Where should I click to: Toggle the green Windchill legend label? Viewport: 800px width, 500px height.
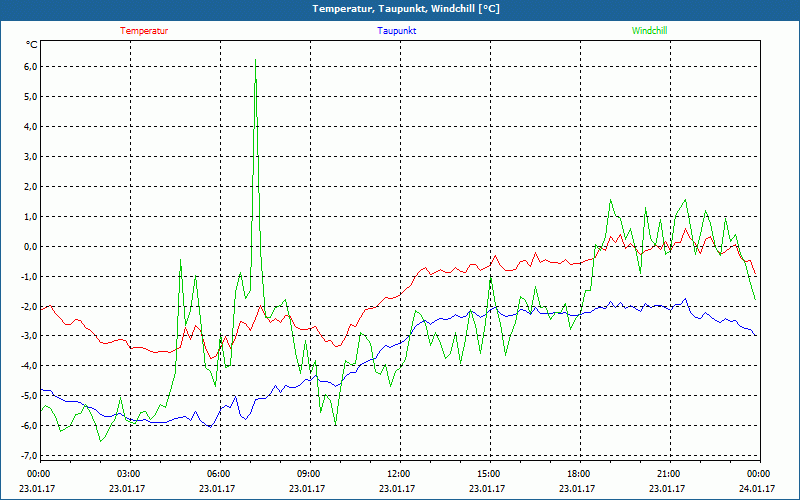pos(649,31)
